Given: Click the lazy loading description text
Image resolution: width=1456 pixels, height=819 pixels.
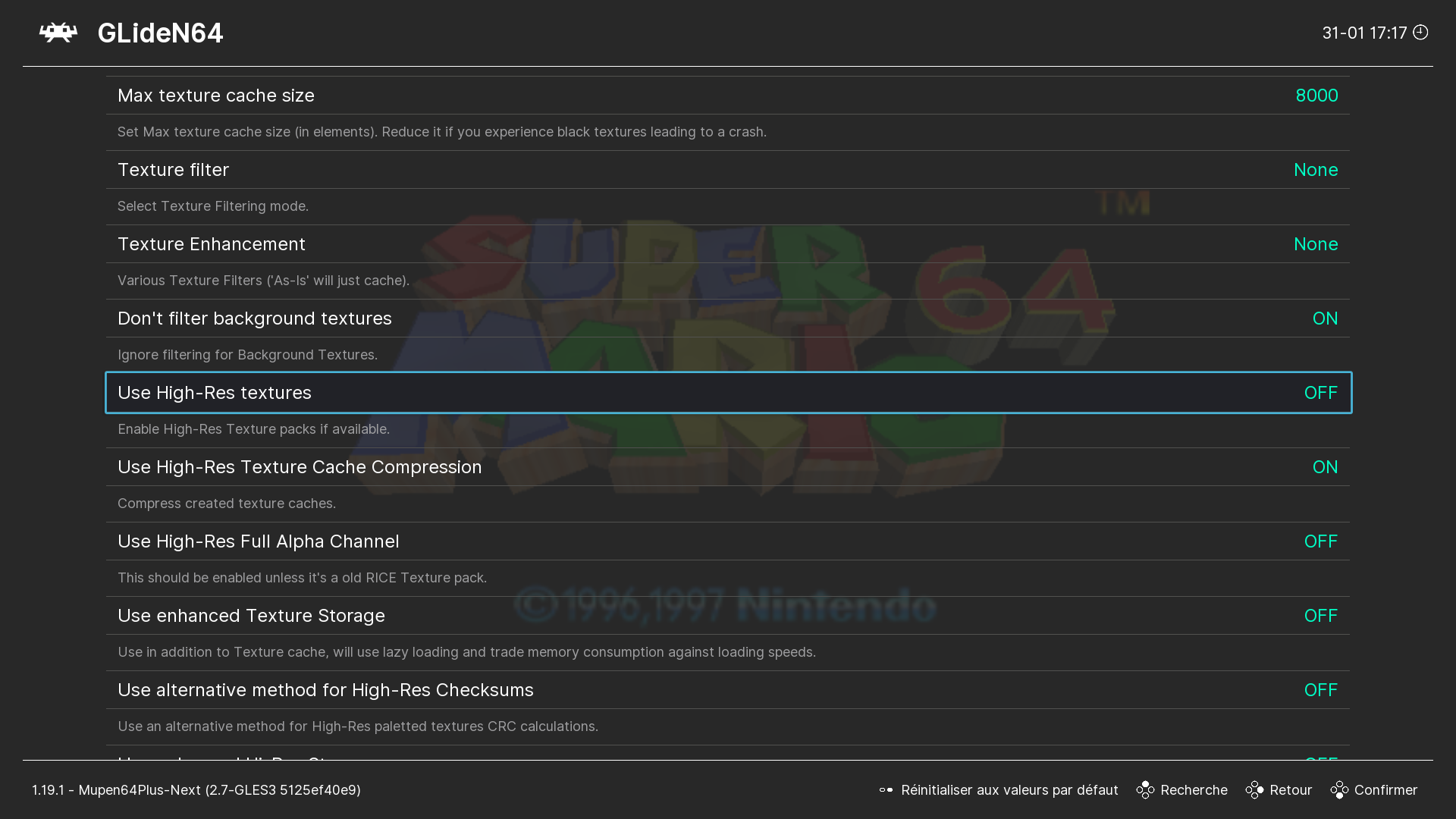Looking at the screenshot, I should [467, 652].
